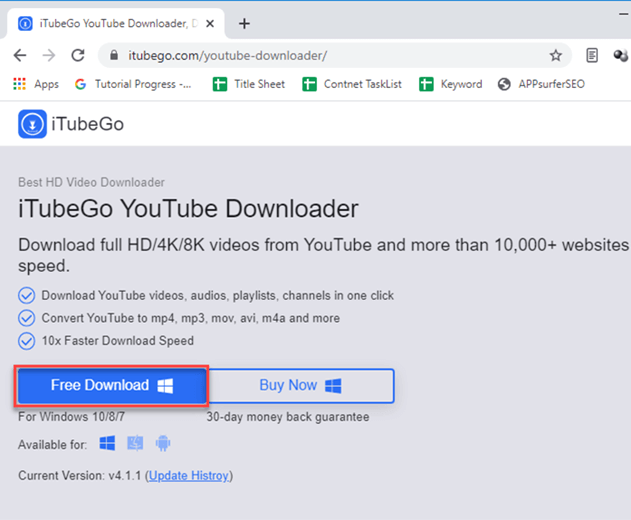Click the iTubeGo brand name text

coord(87,124)
